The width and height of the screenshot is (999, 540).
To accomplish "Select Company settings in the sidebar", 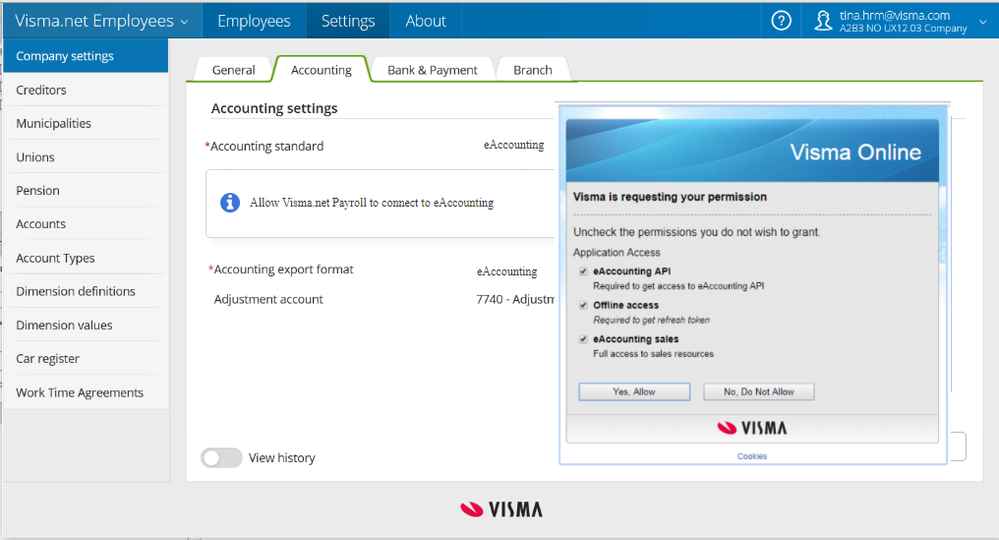I will (x=86, y=55).
